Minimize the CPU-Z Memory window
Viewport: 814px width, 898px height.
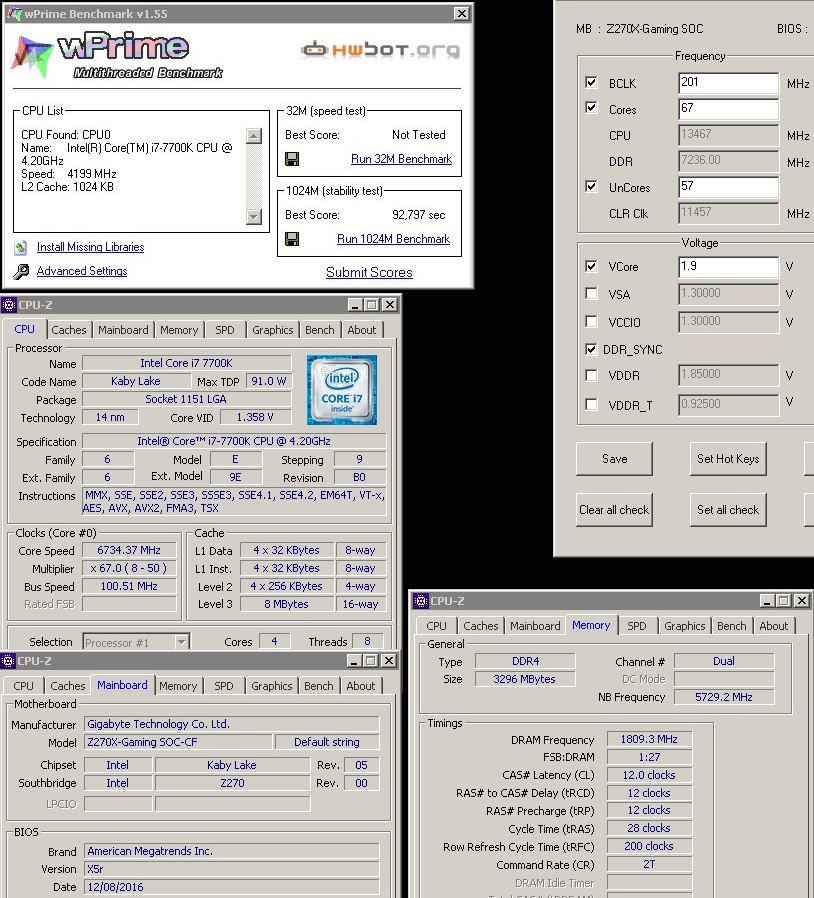[768, 601]
